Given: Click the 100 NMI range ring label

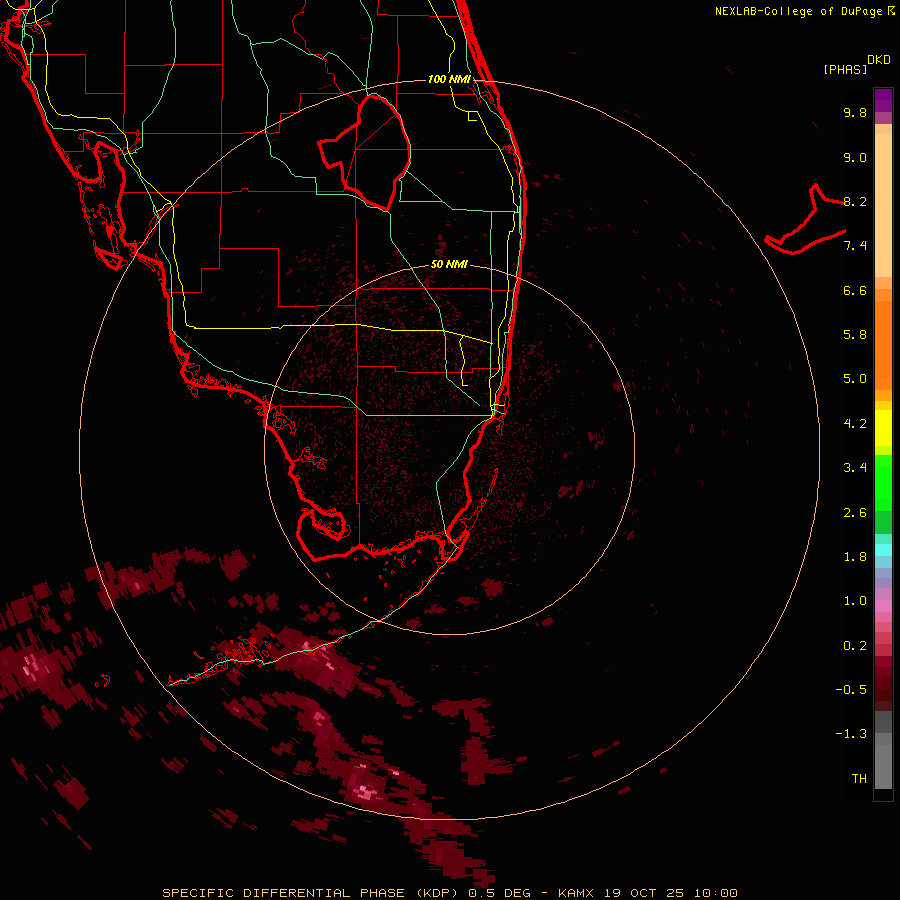Looking at the screenshot, I should tap(449, 79).
